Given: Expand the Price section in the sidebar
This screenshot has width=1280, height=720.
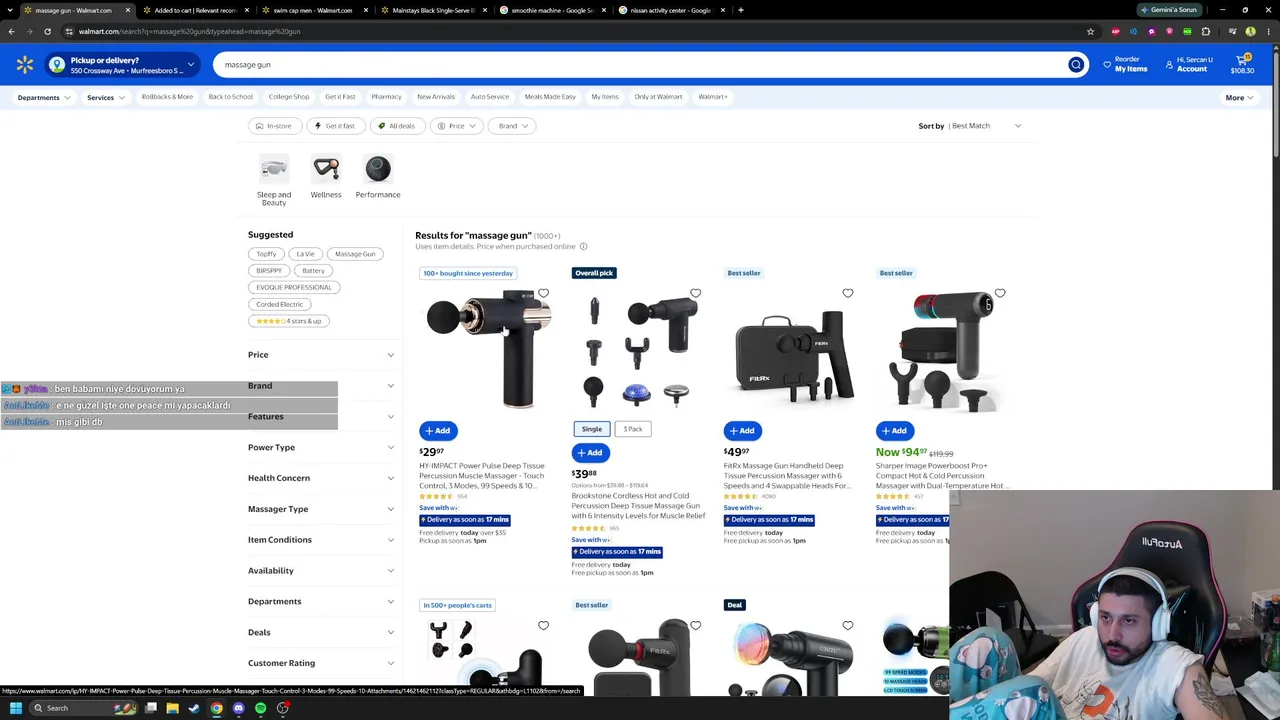Looking at the screenshot, I should pyautogui.click(x=321, y=355).
